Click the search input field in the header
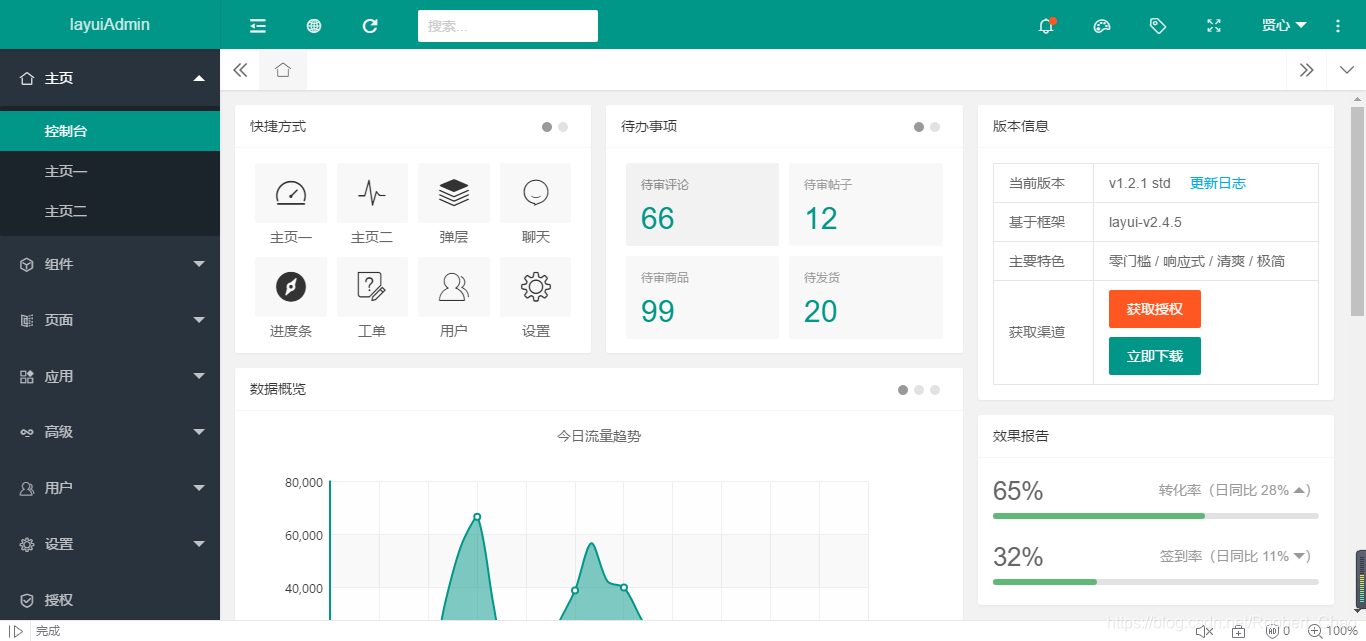 [x=507, y=25]
